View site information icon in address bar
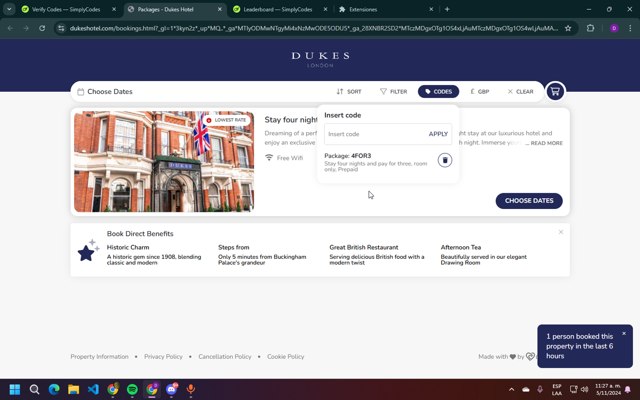The width and height of the screenshot is (640, 400). point(61,28)
